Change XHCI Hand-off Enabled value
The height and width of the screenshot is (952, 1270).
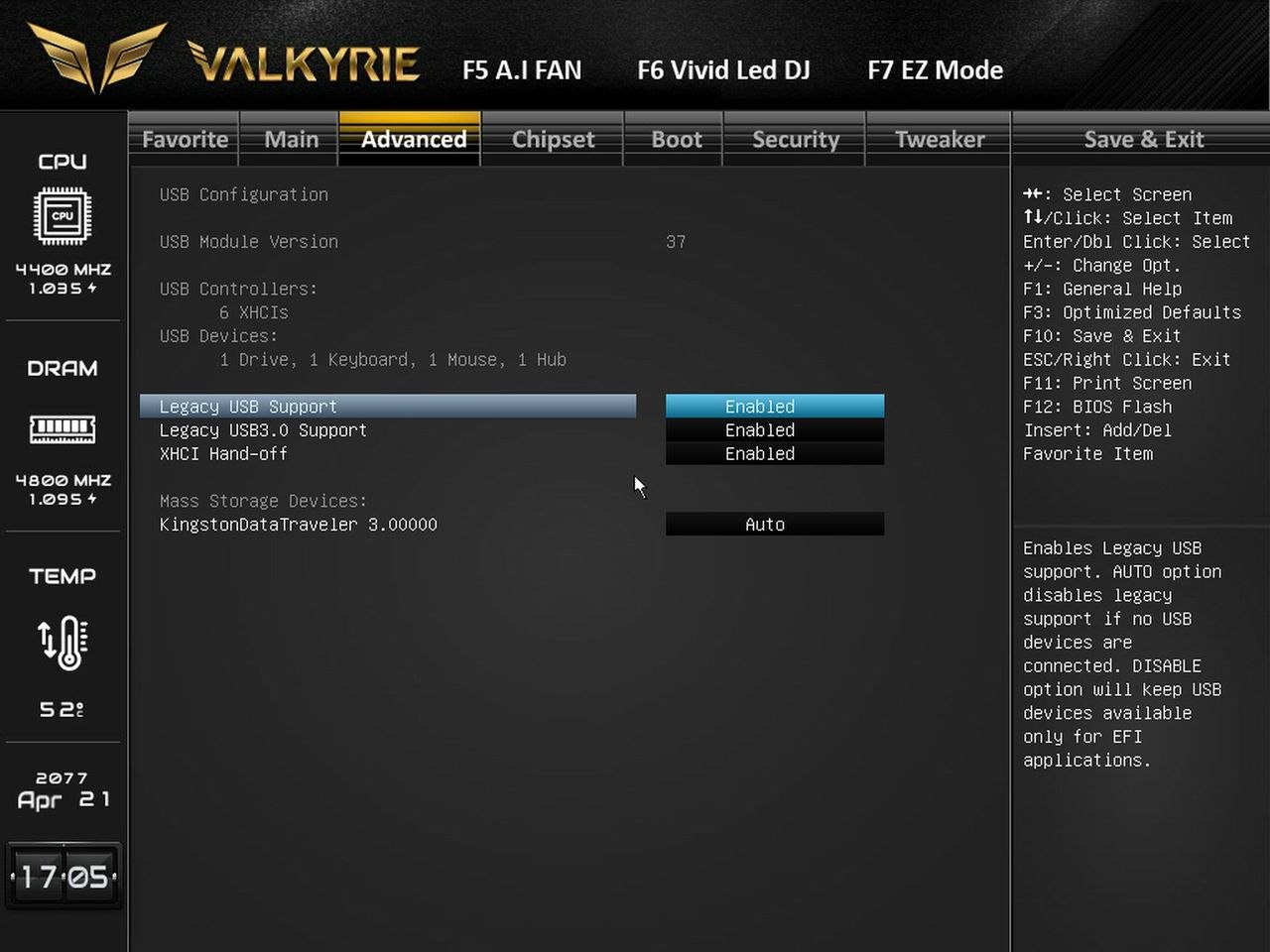(x=775, y=454)
